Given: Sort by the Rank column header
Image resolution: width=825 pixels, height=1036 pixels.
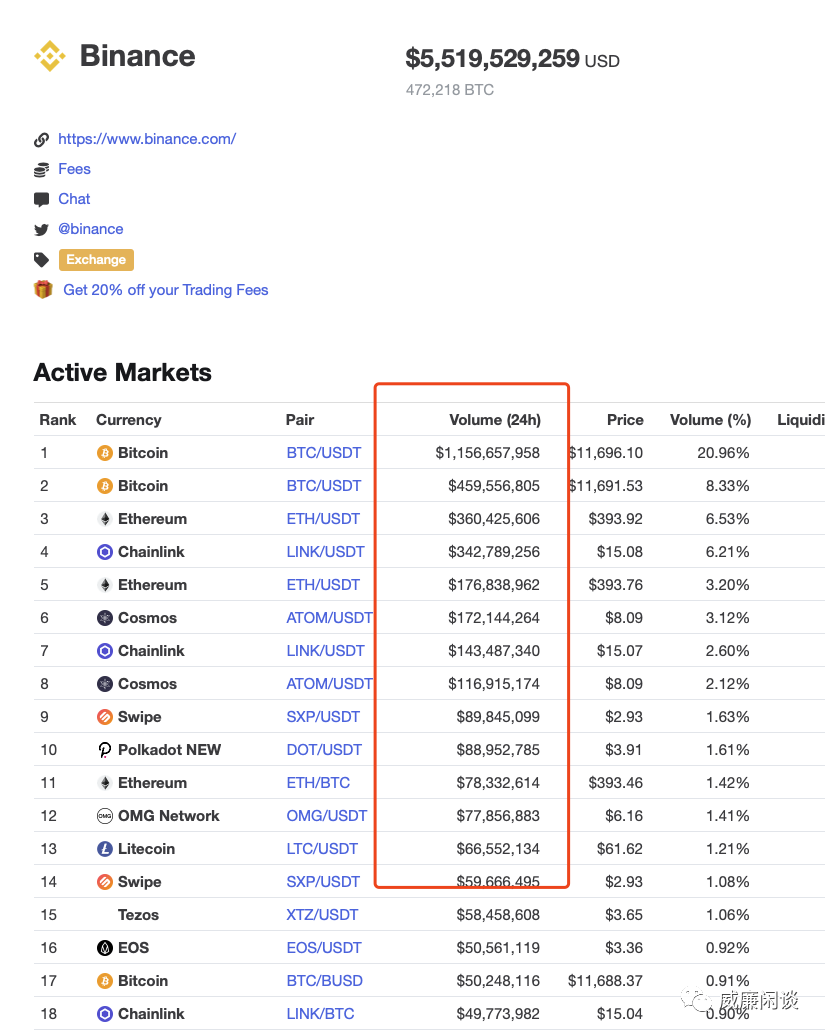Looking at the screenshot, I should click(58, 420).
